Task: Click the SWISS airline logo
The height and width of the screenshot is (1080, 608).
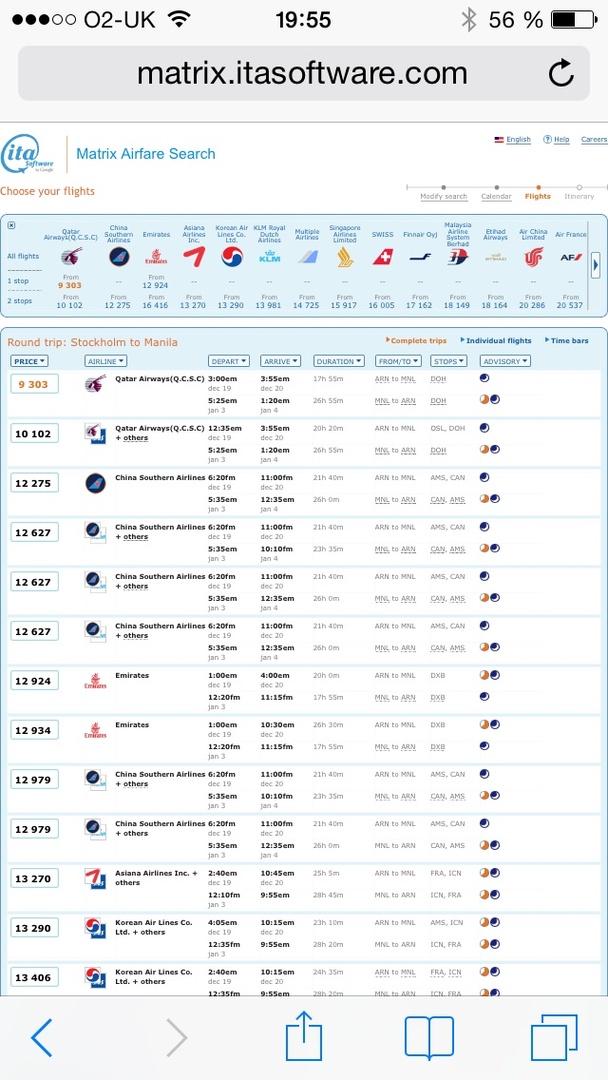Action: point(382,257)
